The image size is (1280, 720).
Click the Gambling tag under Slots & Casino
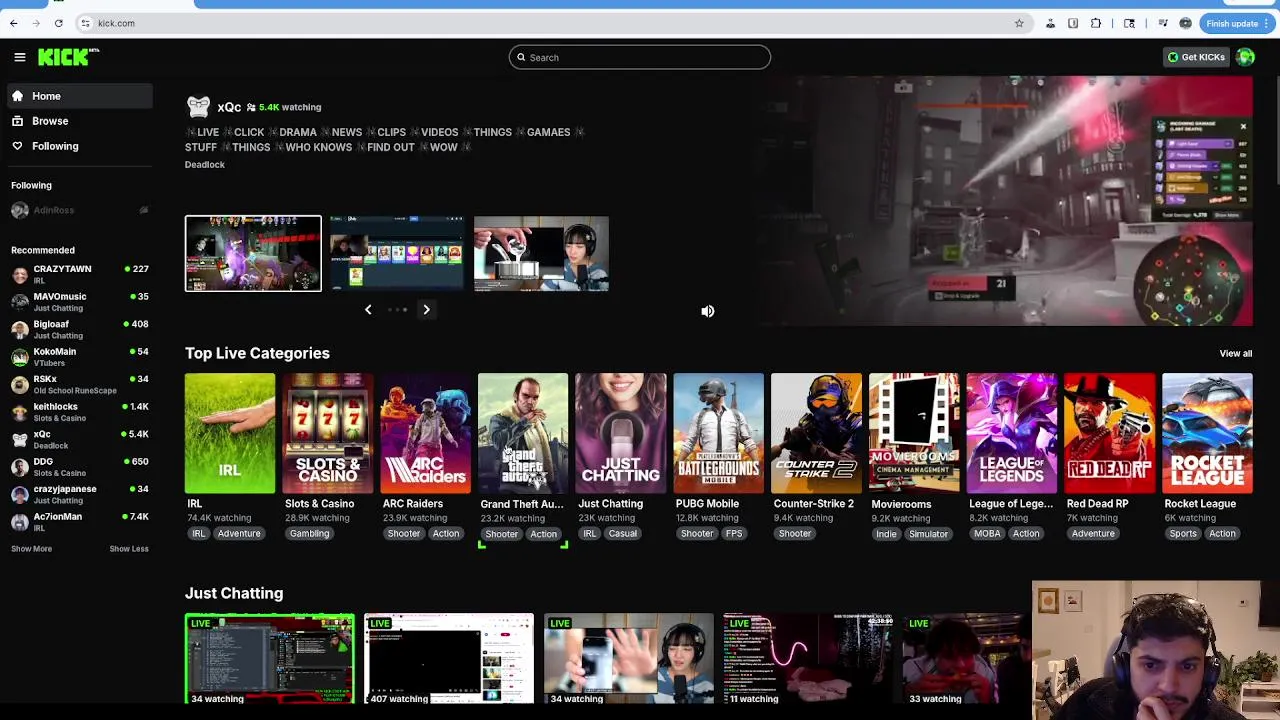309,534
